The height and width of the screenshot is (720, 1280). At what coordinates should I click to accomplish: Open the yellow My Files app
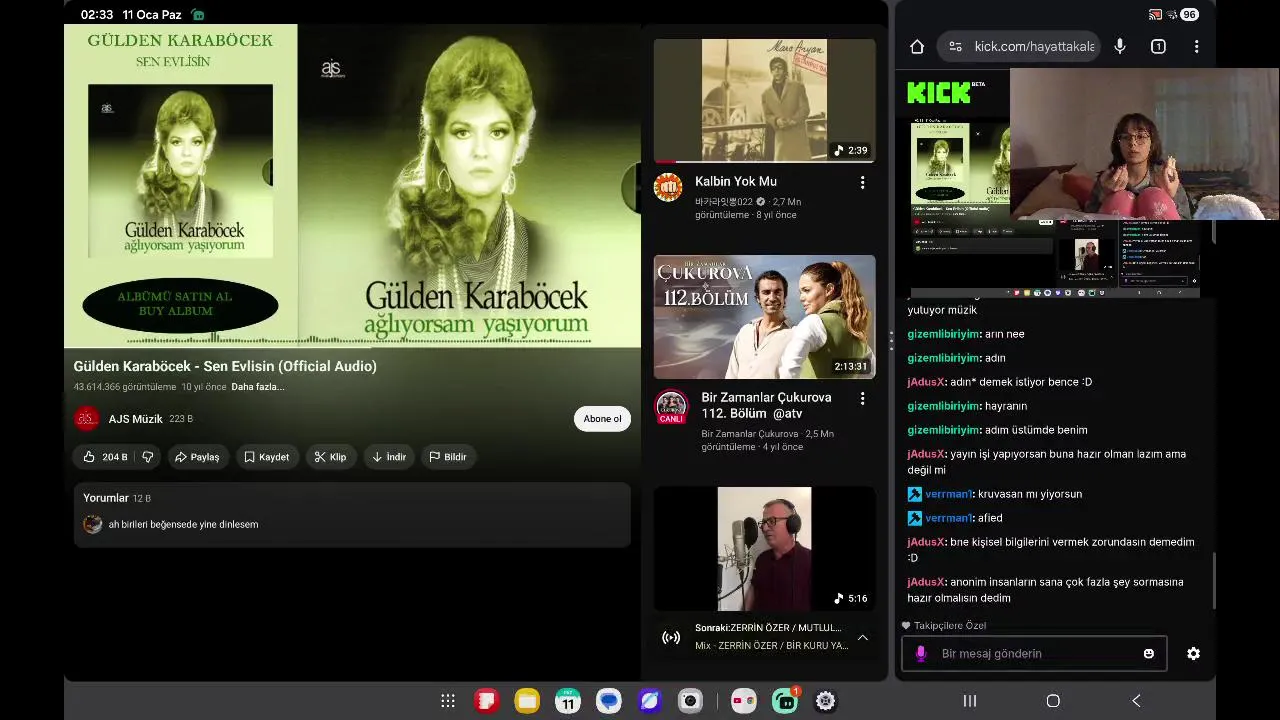(x=527, y=701)
